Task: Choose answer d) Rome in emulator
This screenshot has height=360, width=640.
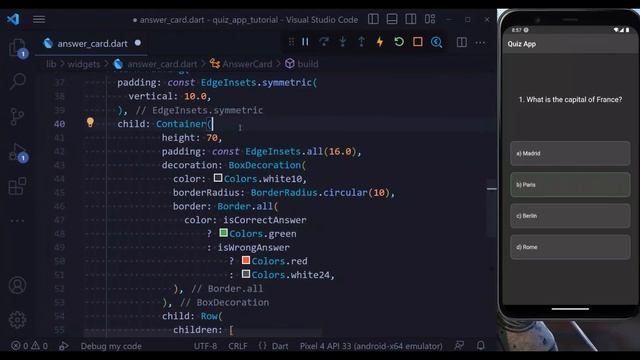Action: point(570,247)
